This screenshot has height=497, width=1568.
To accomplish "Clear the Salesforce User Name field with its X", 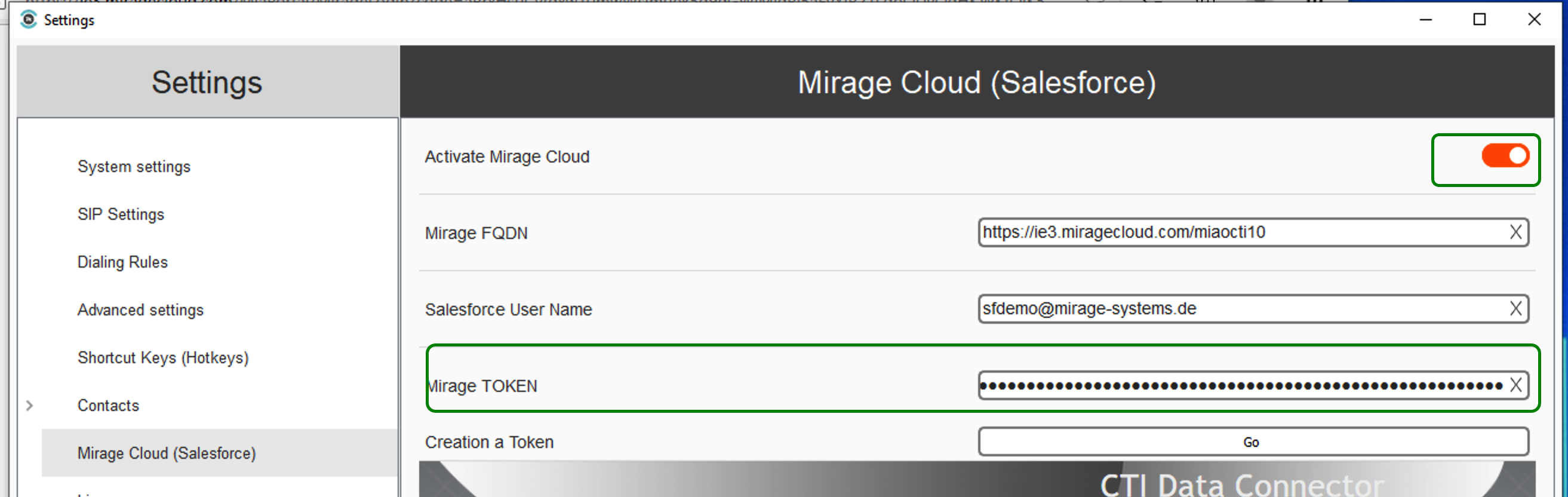I will tap(1515, 309).
